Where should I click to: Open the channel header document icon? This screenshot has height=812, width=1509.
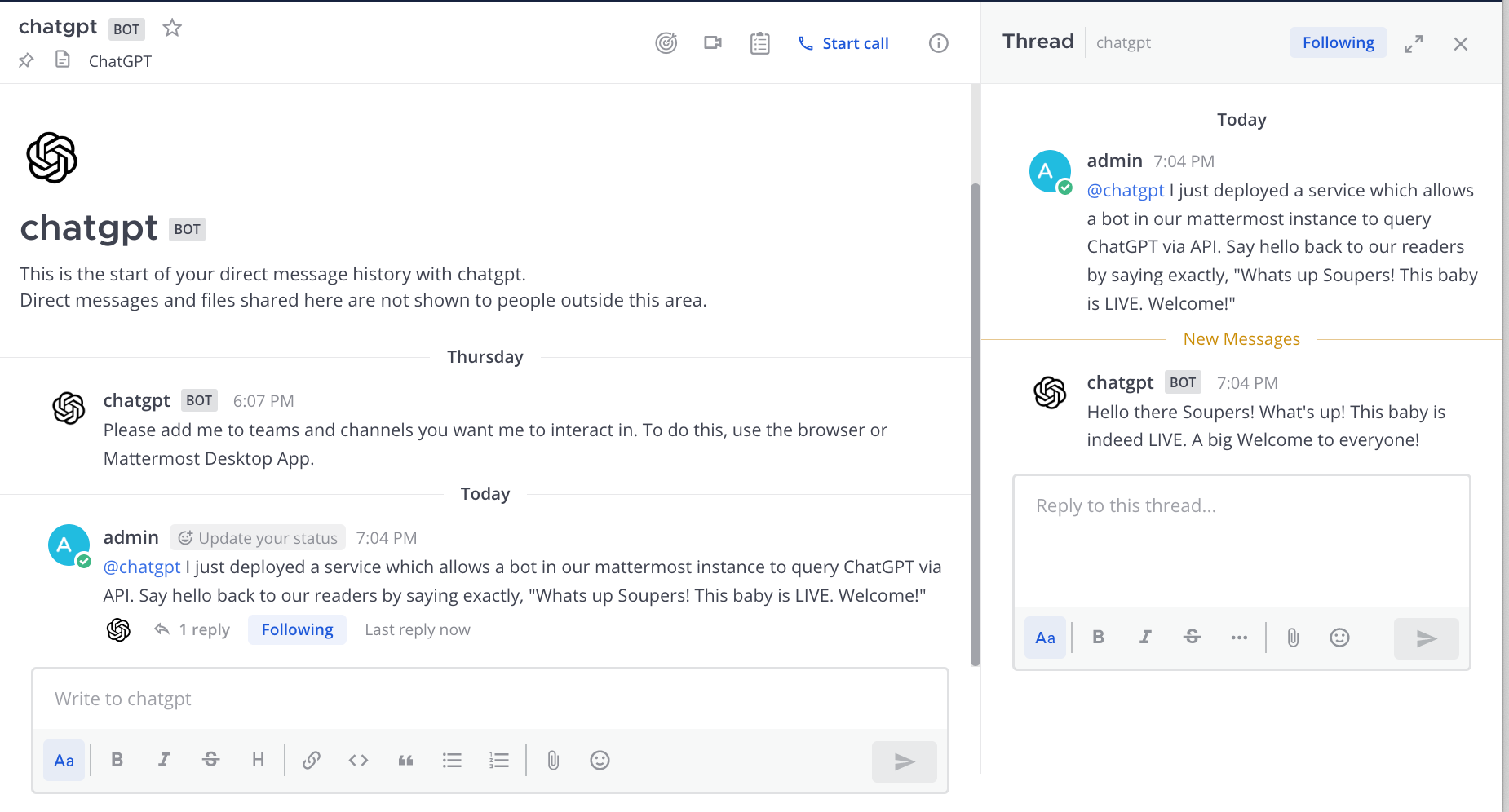(63, 60)
